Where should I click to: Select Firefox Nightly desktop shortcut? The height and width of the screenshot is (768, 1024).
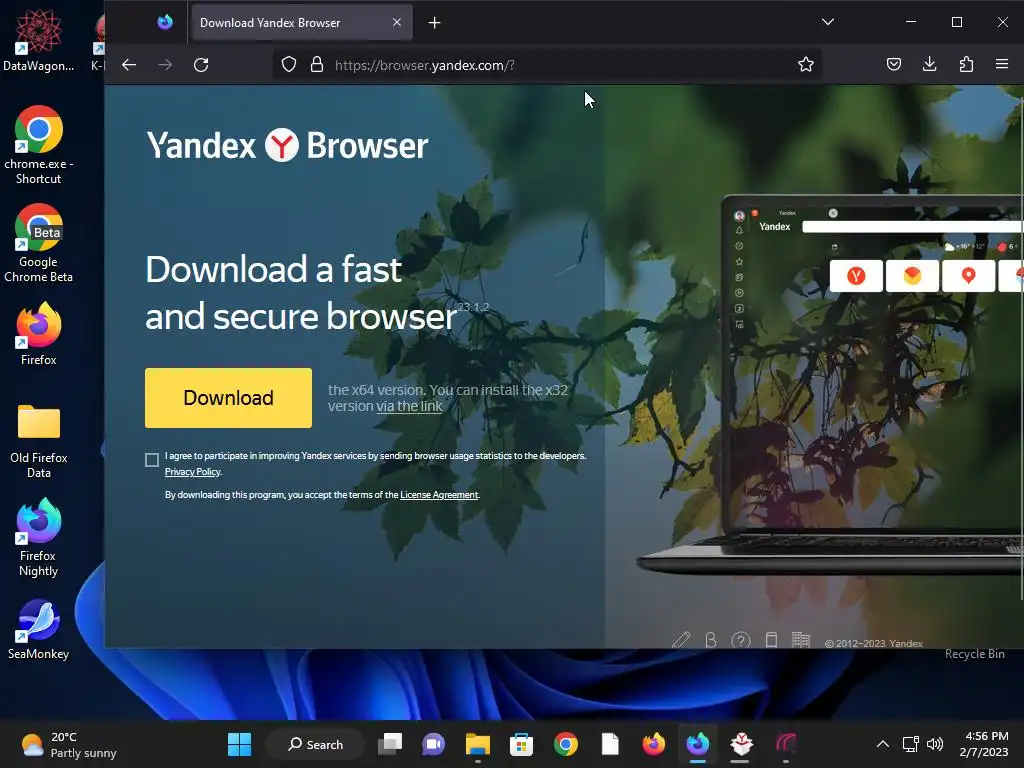tap(39, 537)
